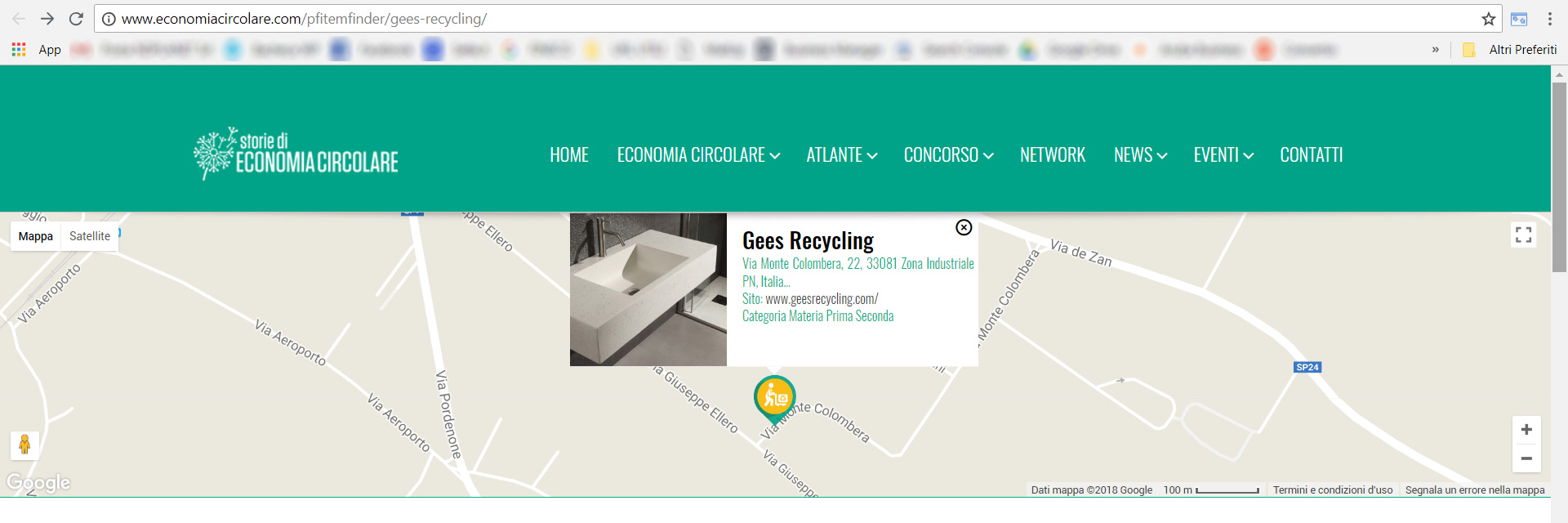Zoom in the map with plus button
Viewport: 1568px width, 523px height.
(x=1526, y=430)
